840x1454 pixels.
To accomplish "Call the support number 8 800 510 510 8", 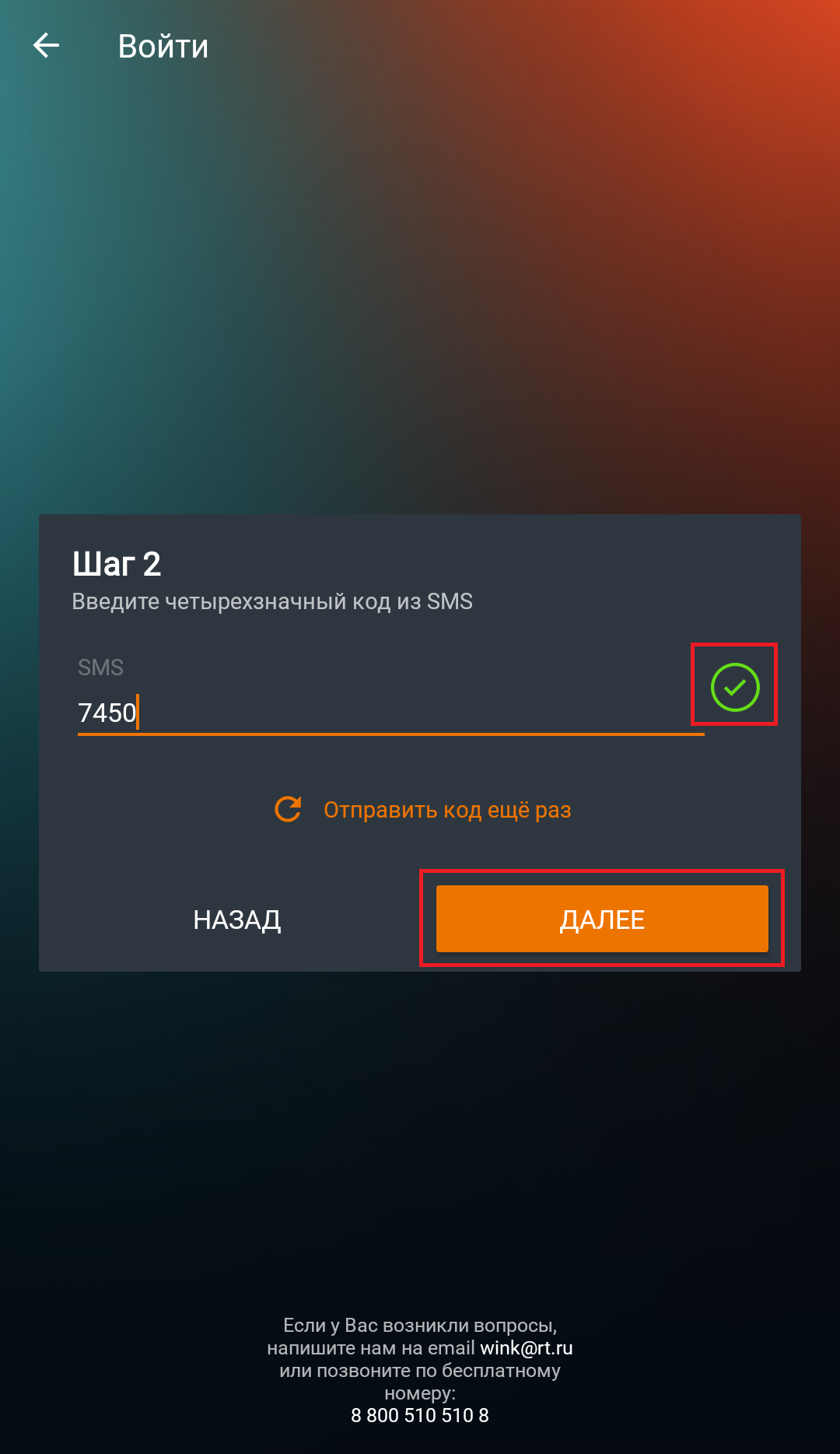I will [x=420, y=1415].
